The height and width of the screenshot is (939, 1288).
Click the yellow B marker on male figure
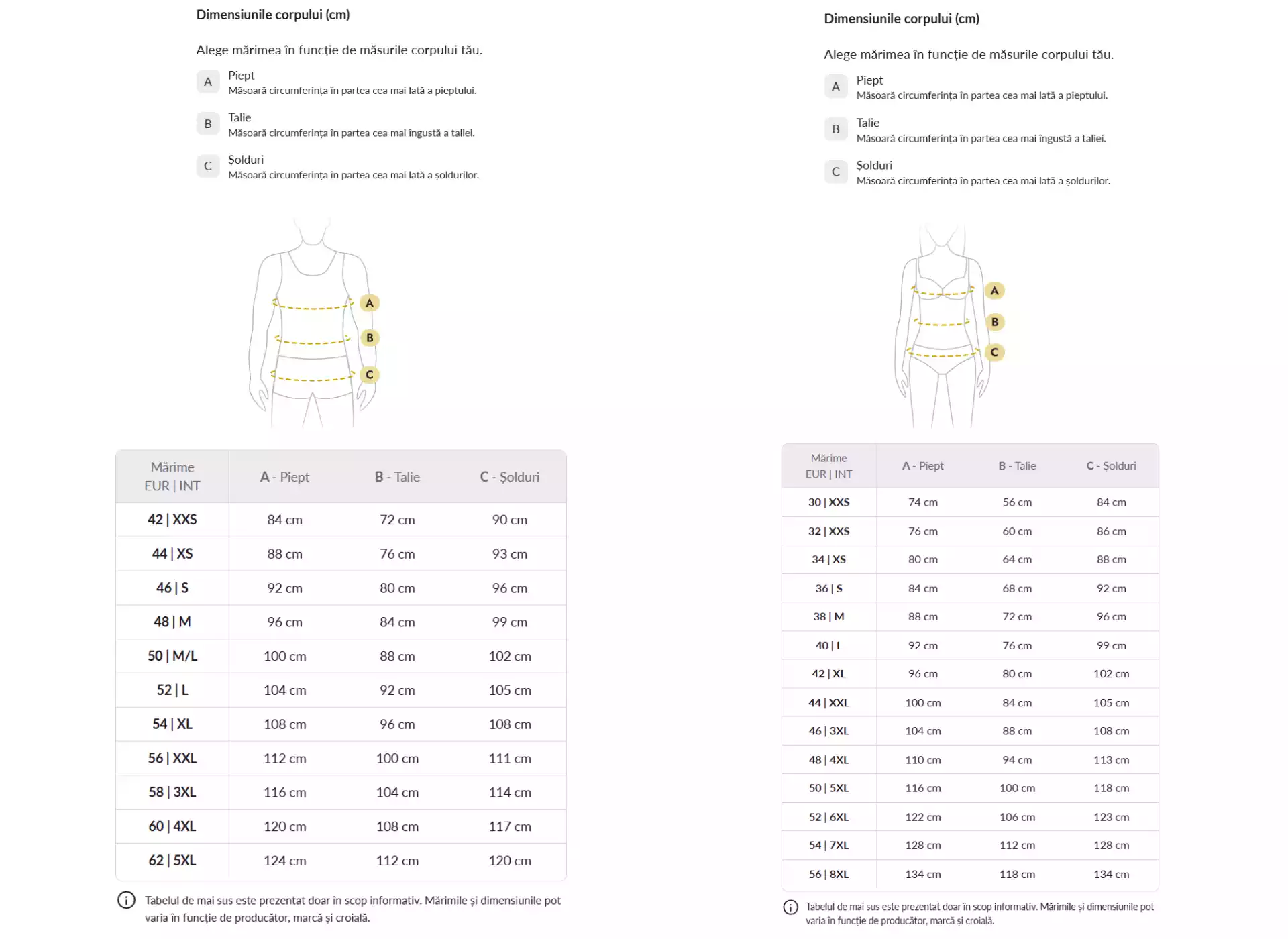coord(370,338)
